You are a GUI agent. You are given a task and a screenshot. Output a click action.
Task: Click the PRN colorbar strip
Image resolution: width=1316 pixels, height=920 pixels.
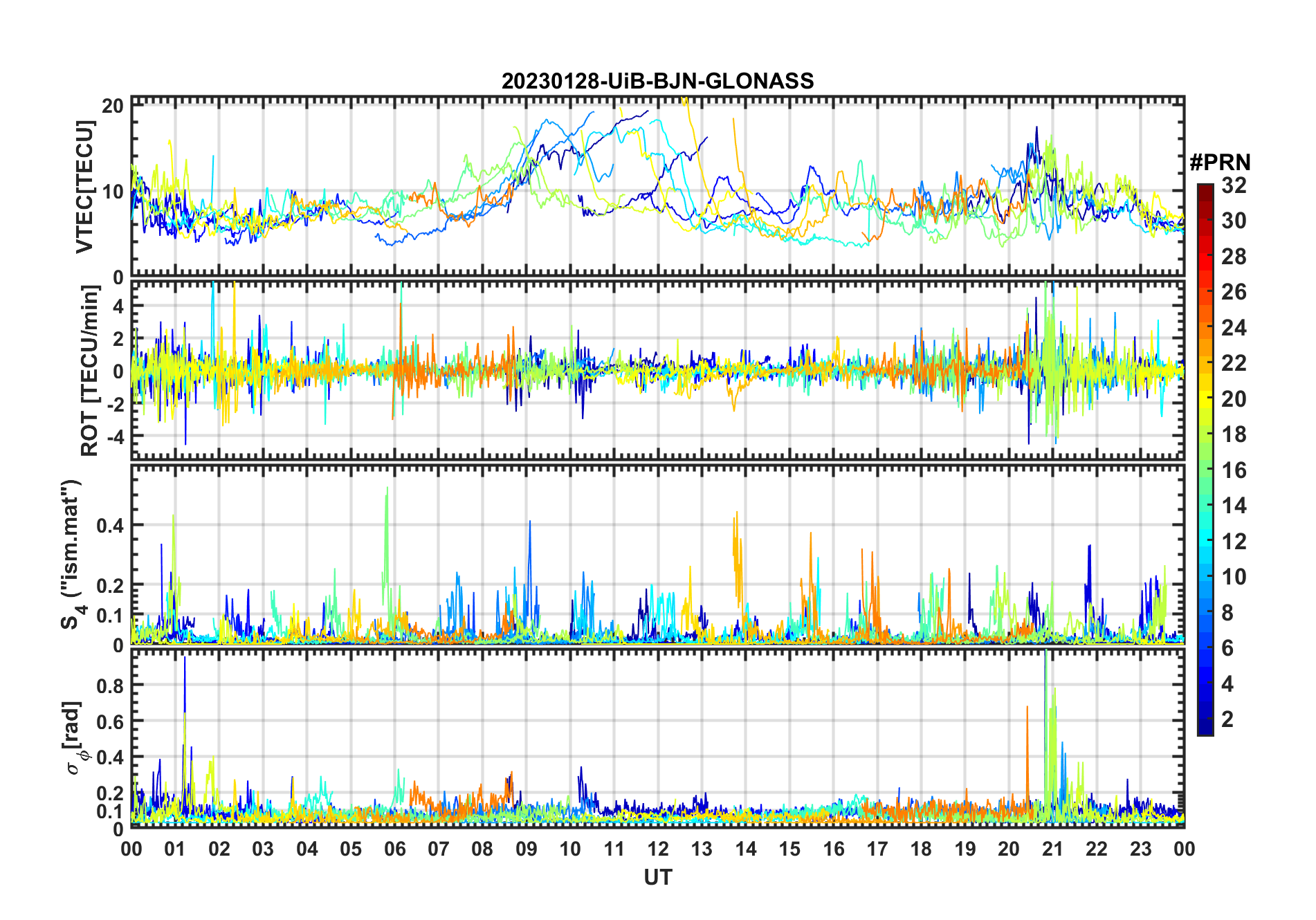1205,459
